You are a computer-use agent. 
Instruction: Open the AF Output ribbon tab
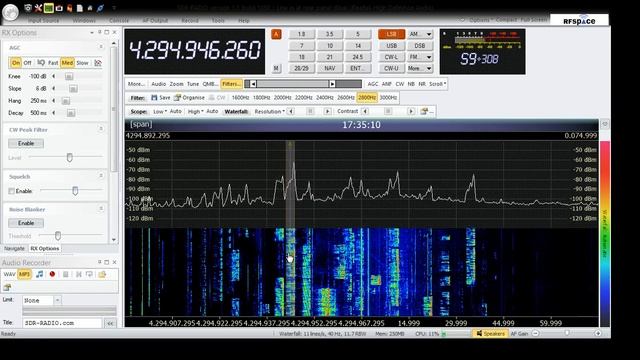(x=155, y=20)
